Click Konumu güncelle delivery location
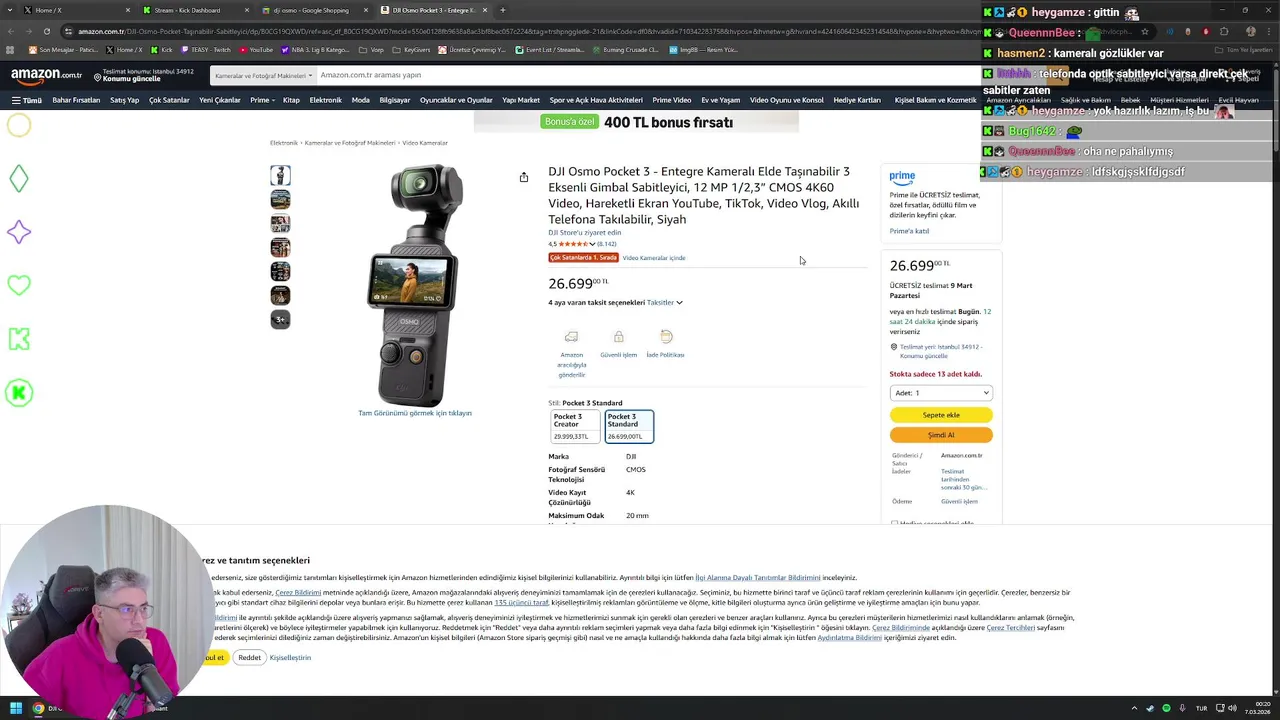The width and height of the screenshot is (1280, 720). [x=131, y=79]
